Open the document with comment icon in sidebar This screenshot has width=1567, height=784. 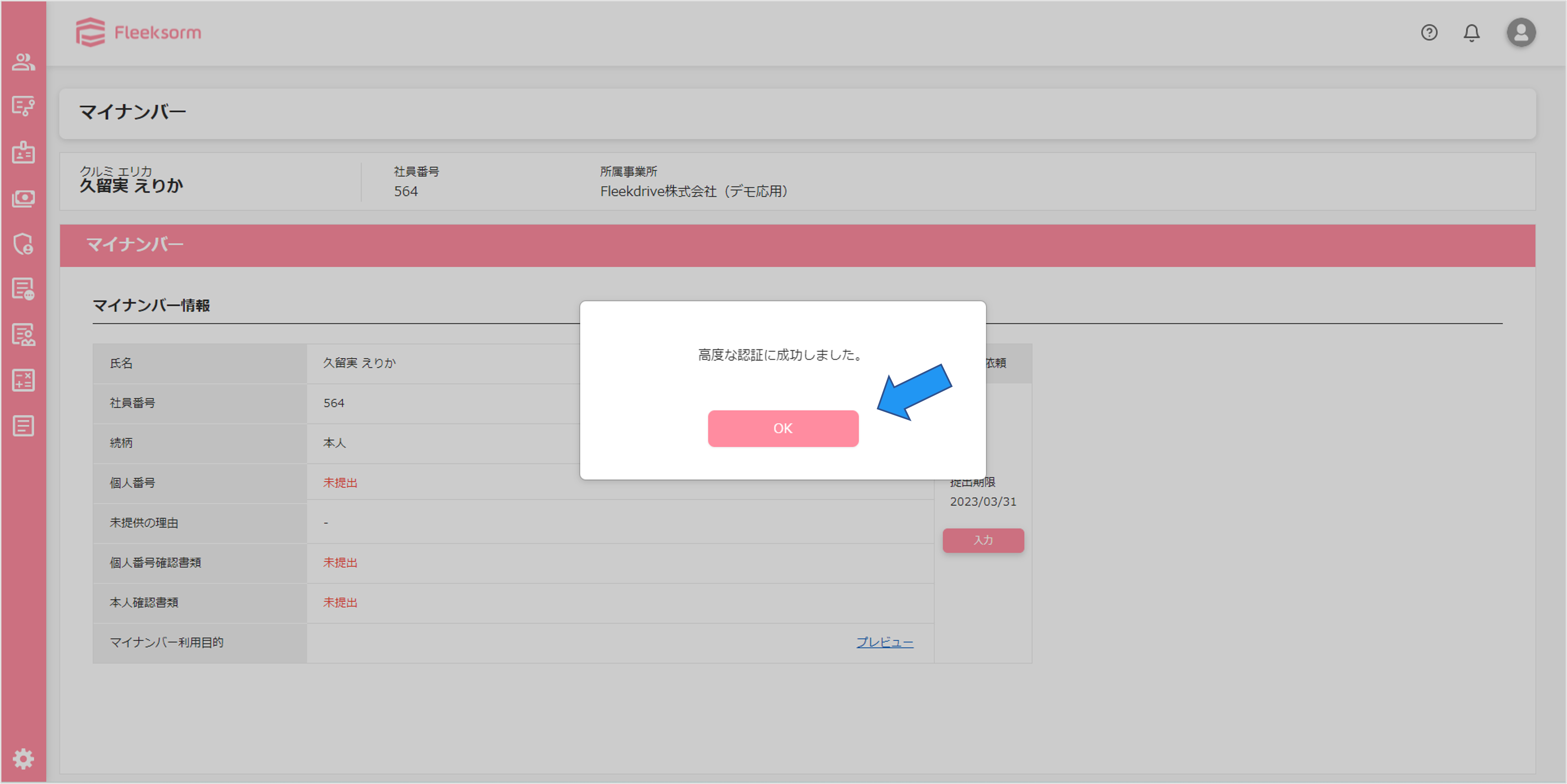pyautogui.click(x=23, y=289)
